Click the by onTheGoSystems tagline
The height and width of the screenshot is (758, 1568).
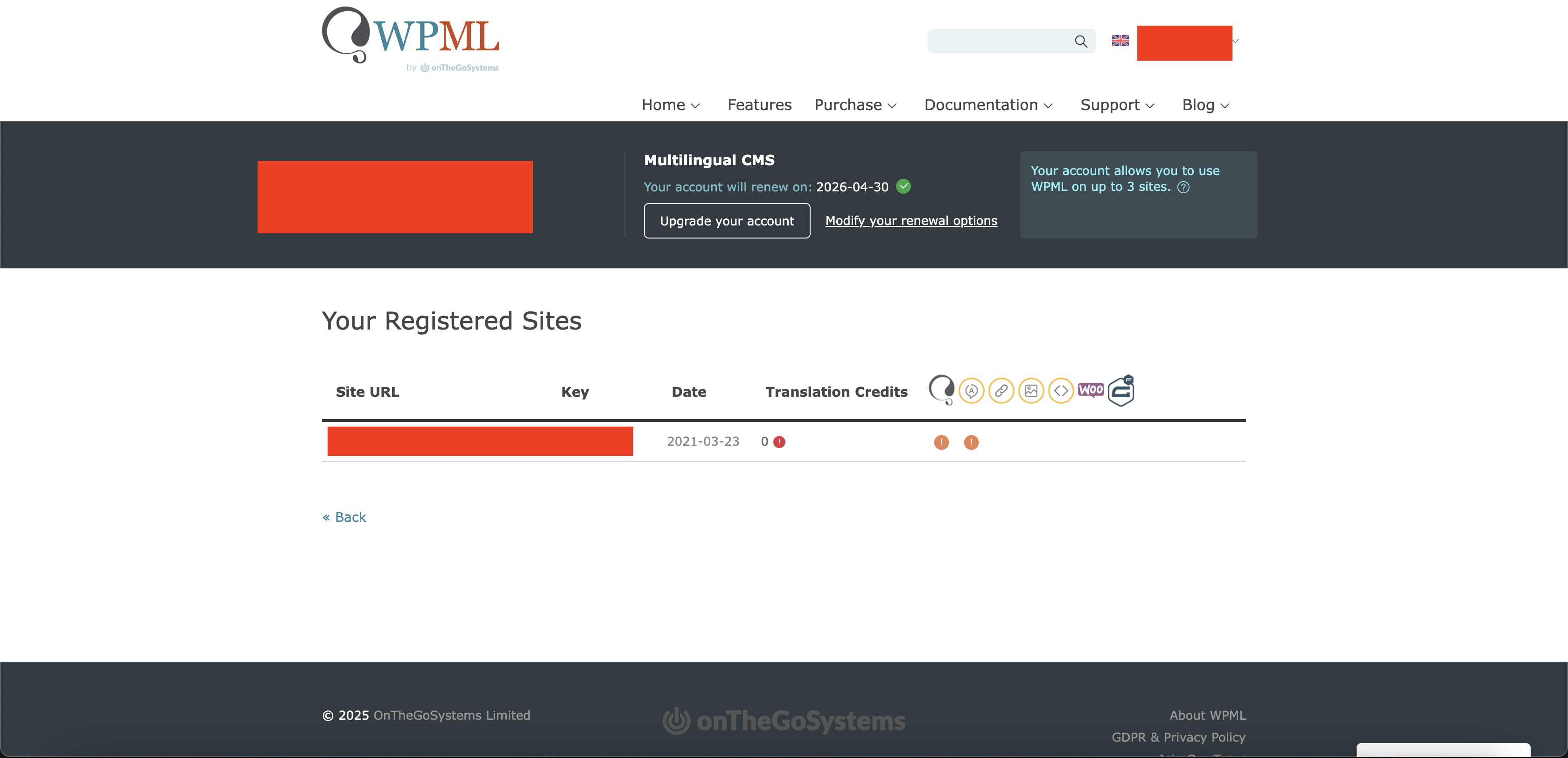coord(452,68)
